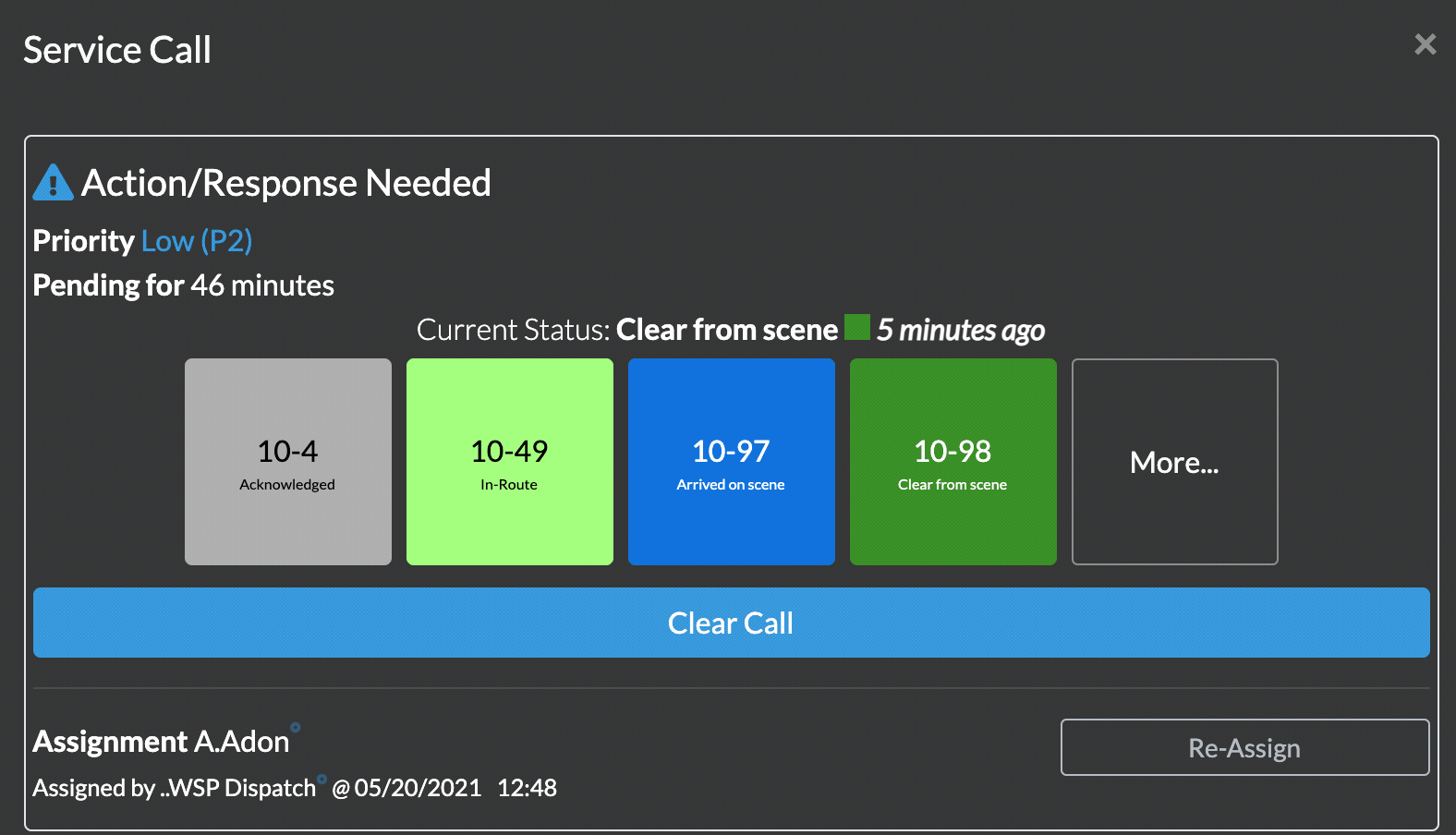Select the Action/Response Needed section
The image size is (1456, 835).
coord(286,183)
